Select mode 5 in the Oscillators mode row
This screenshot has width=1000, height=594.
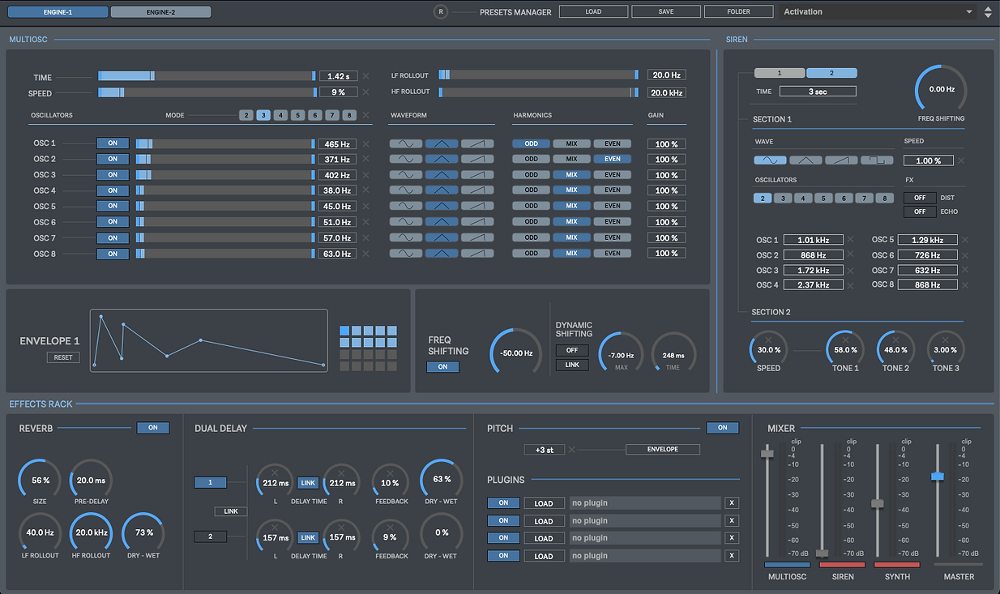298,115
